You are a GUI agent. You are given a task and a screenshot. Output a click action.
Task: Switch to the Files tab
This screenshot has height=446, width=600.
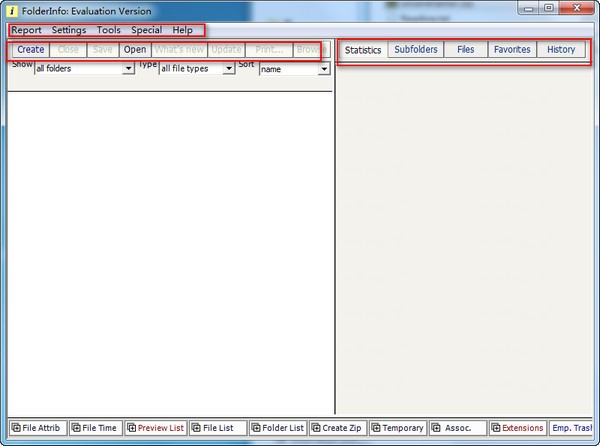point(466,50)
